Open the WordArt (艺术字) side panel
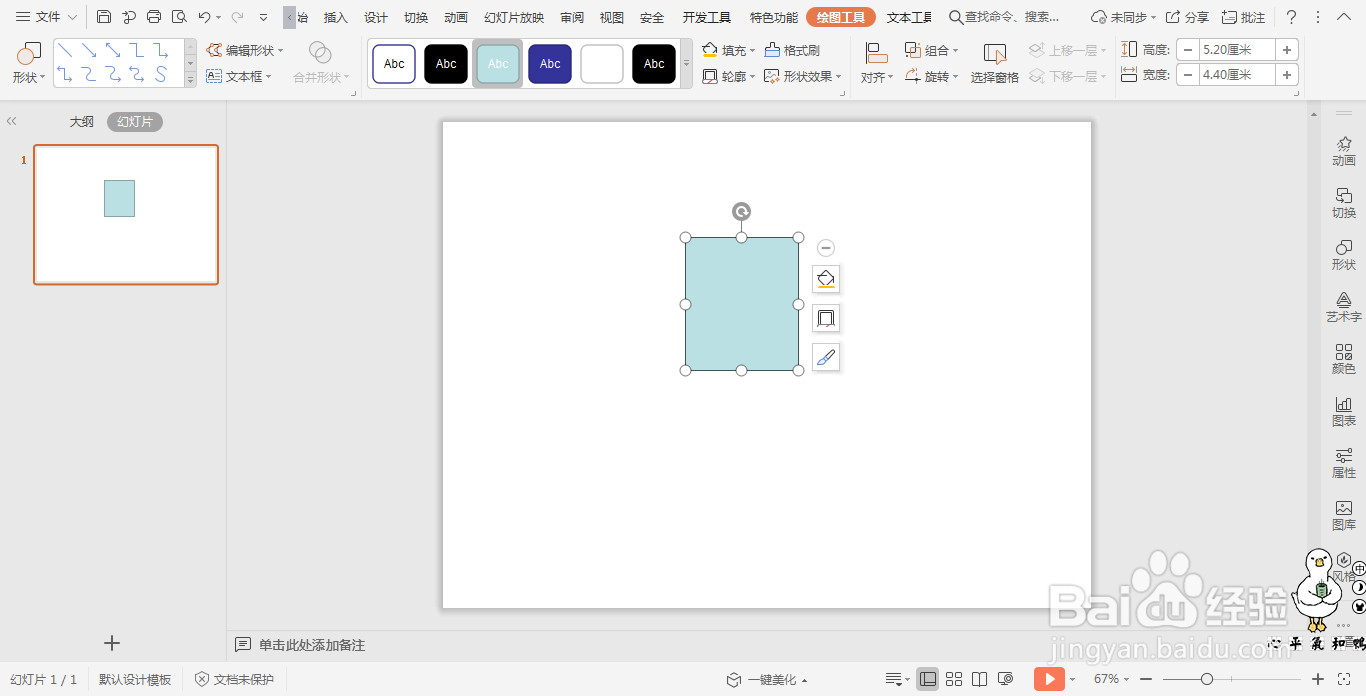The width and height of the screenshot is (1366, 696). pyautogui.click(x=1344, y=307)
